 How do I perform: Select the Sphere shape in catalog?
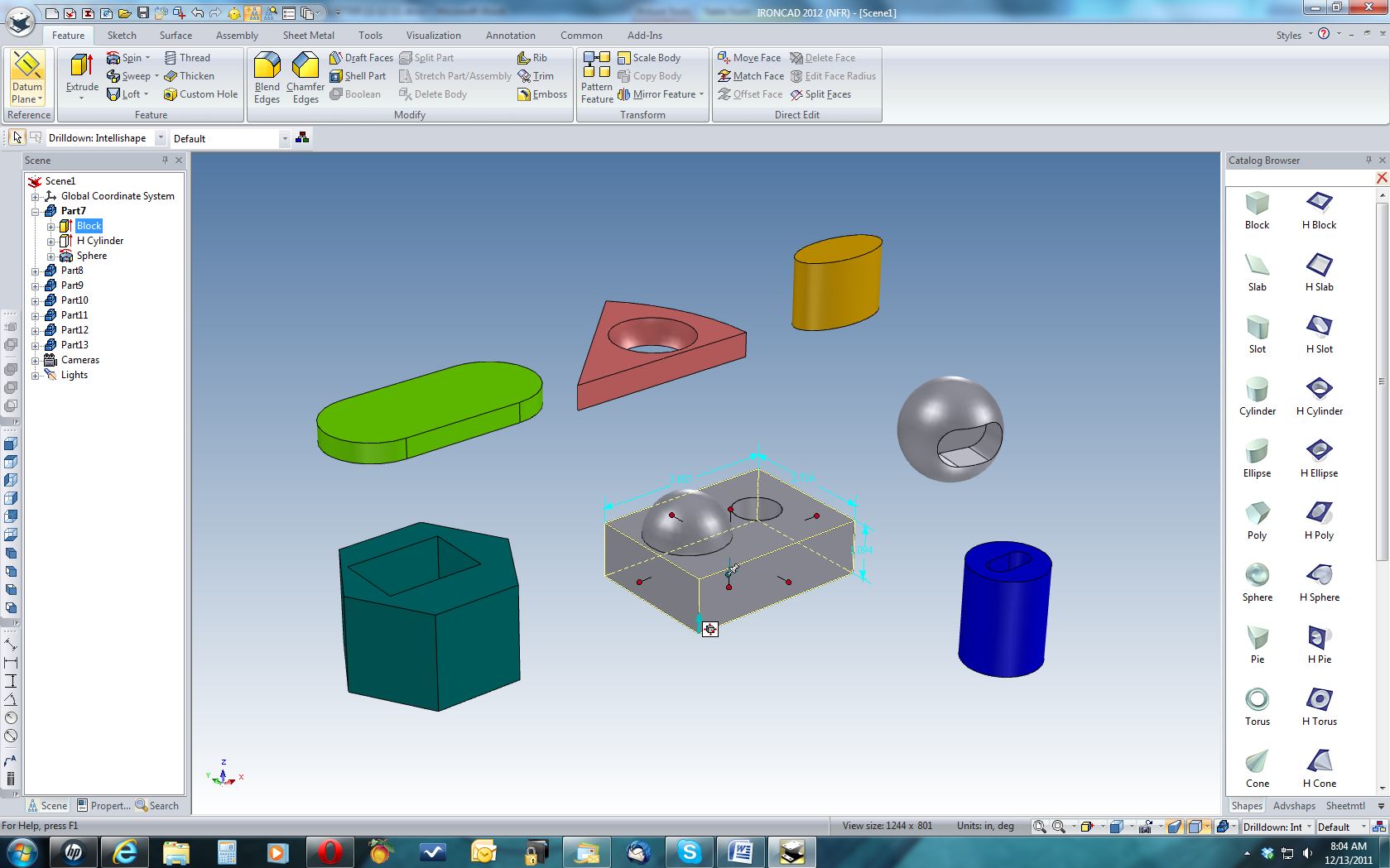pyautogui.click(x=1257, y=582)
